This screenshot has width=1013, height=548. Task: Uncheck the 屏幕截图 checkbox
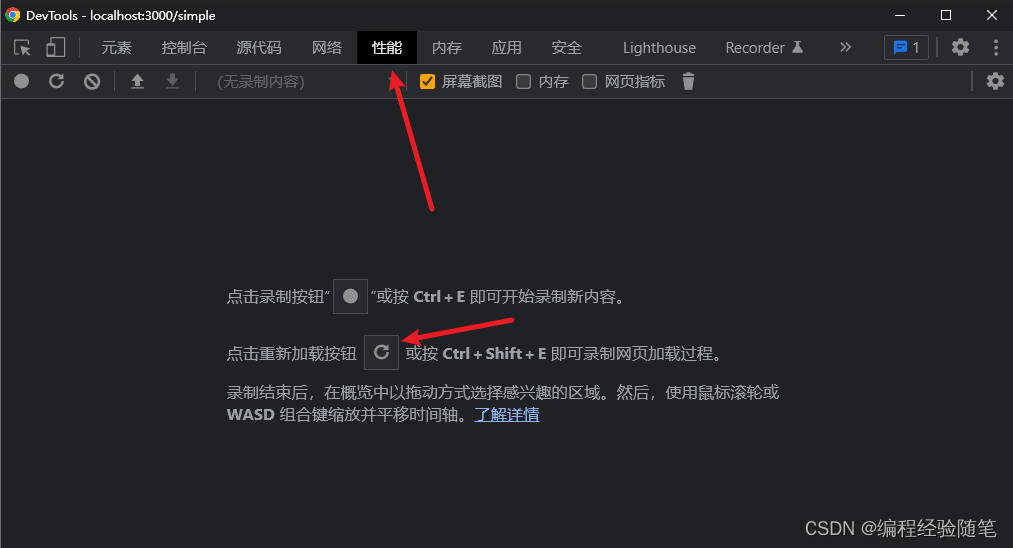tap(427, 81)
